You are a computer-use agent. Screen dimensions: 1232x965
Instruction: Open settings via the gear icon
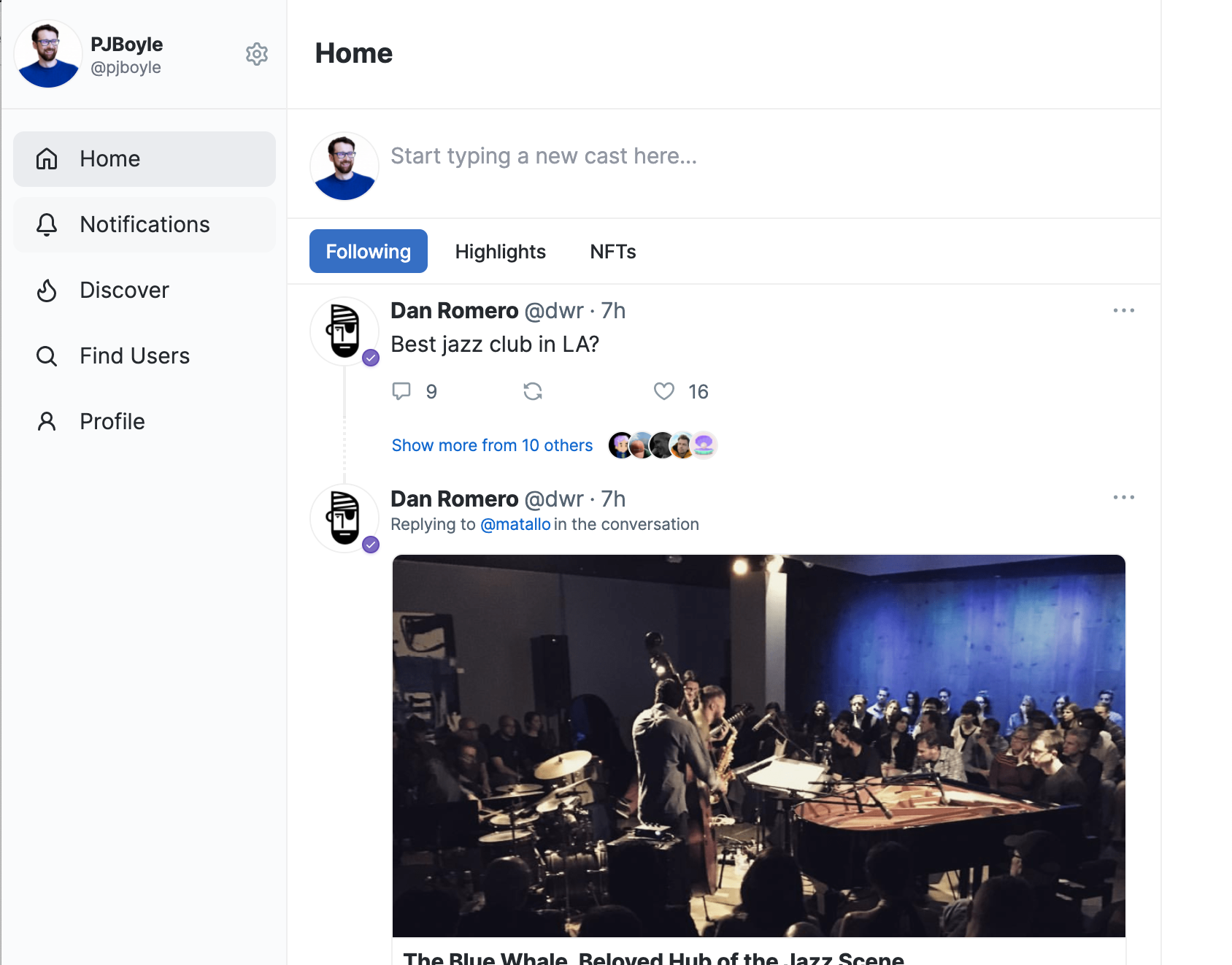[x=256, y=54]
